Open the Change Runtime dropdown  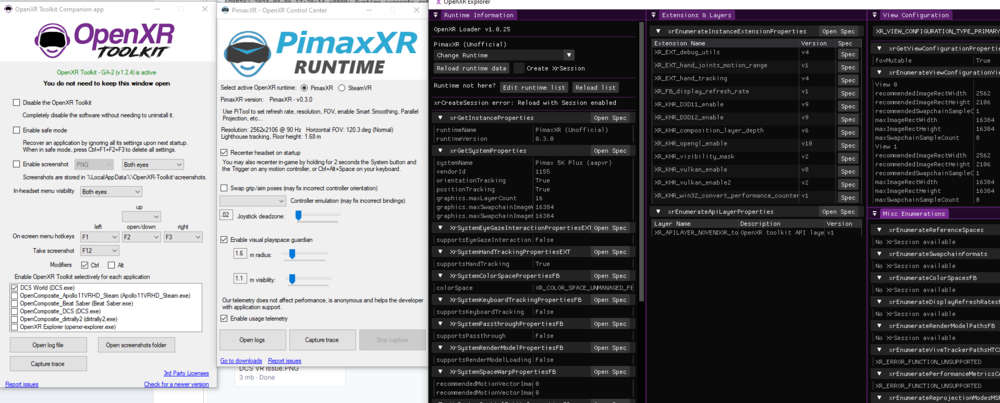coord(503,55)
